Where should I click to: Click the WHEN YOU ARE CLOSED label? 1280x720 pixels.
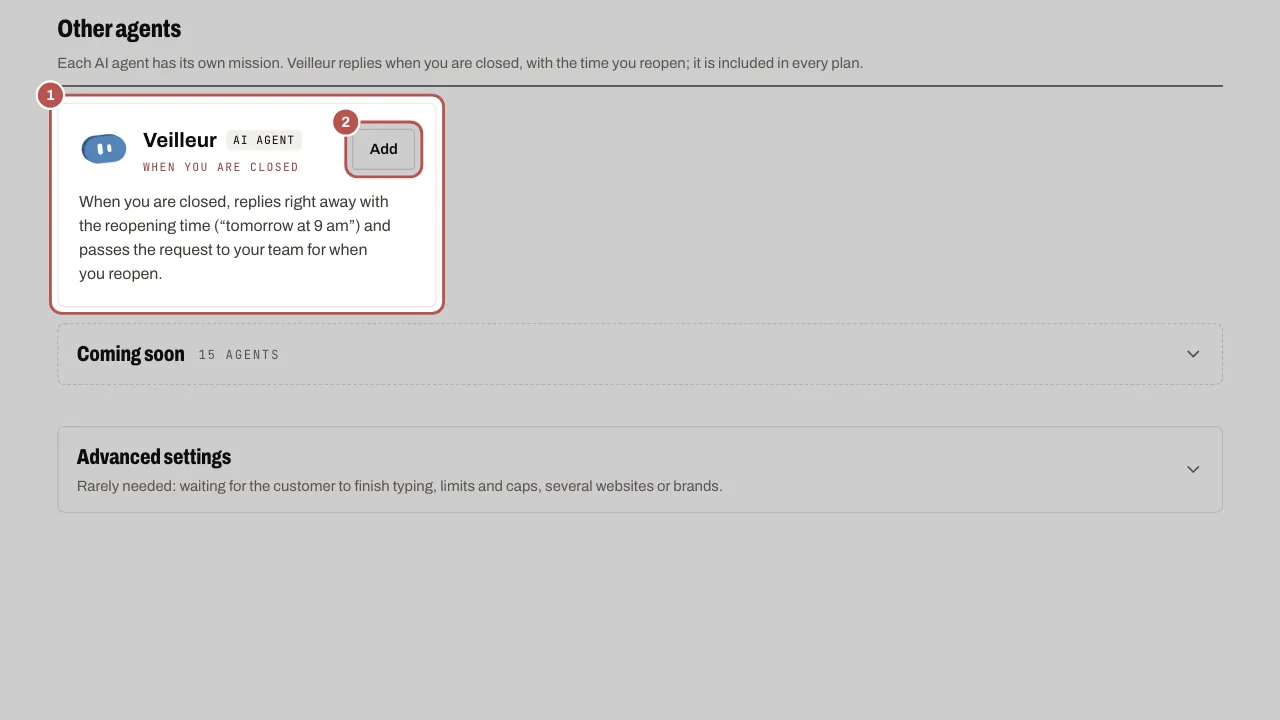221,167
